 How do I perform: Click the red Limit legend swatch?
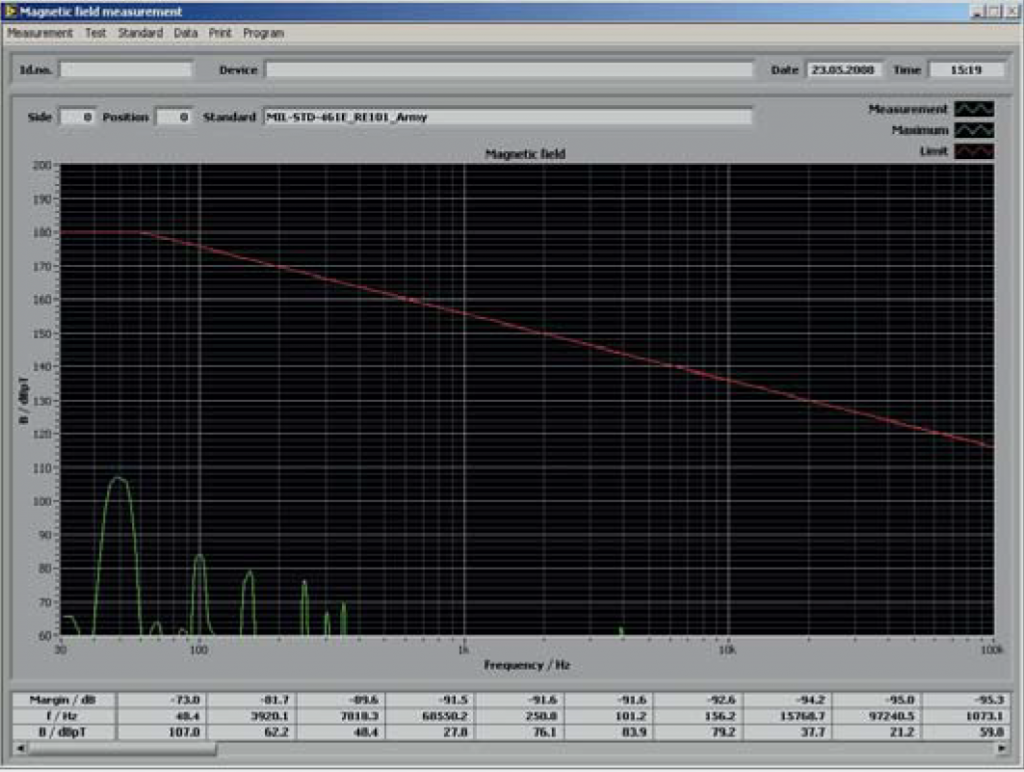click(x=974, y=152)
